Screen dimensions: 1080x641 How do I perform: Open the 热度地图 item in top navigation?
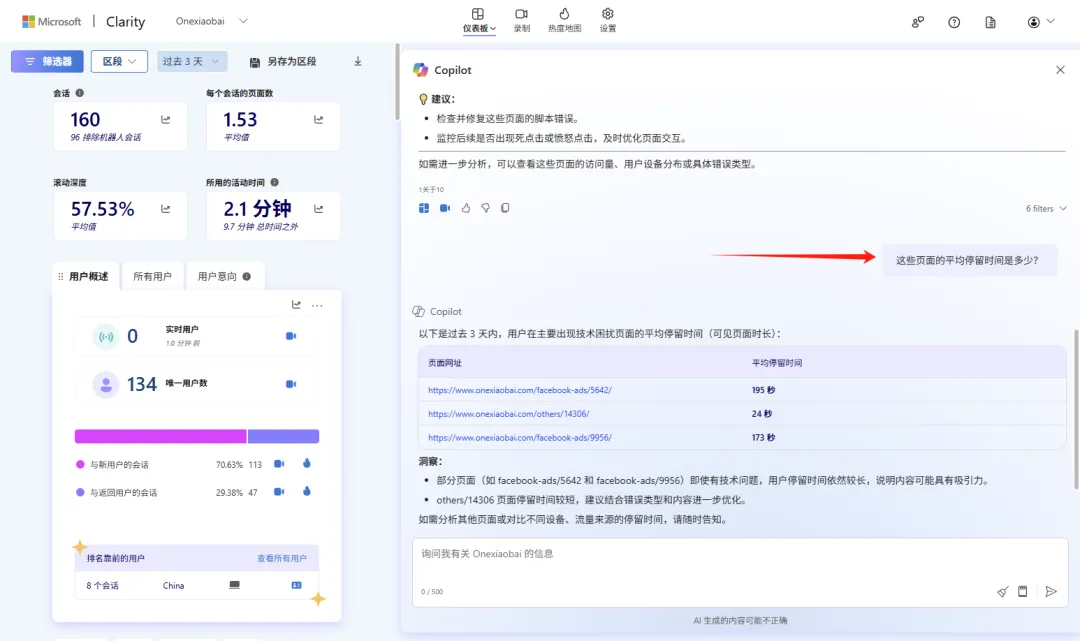point(564,20)
